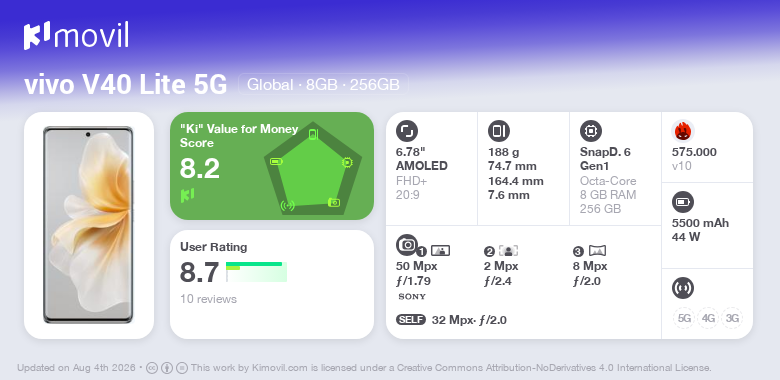Image resolution: width=780 pixels, height=380 pixels.
Task: Click the screen size display icon
Action: click(x=406, y=131)
